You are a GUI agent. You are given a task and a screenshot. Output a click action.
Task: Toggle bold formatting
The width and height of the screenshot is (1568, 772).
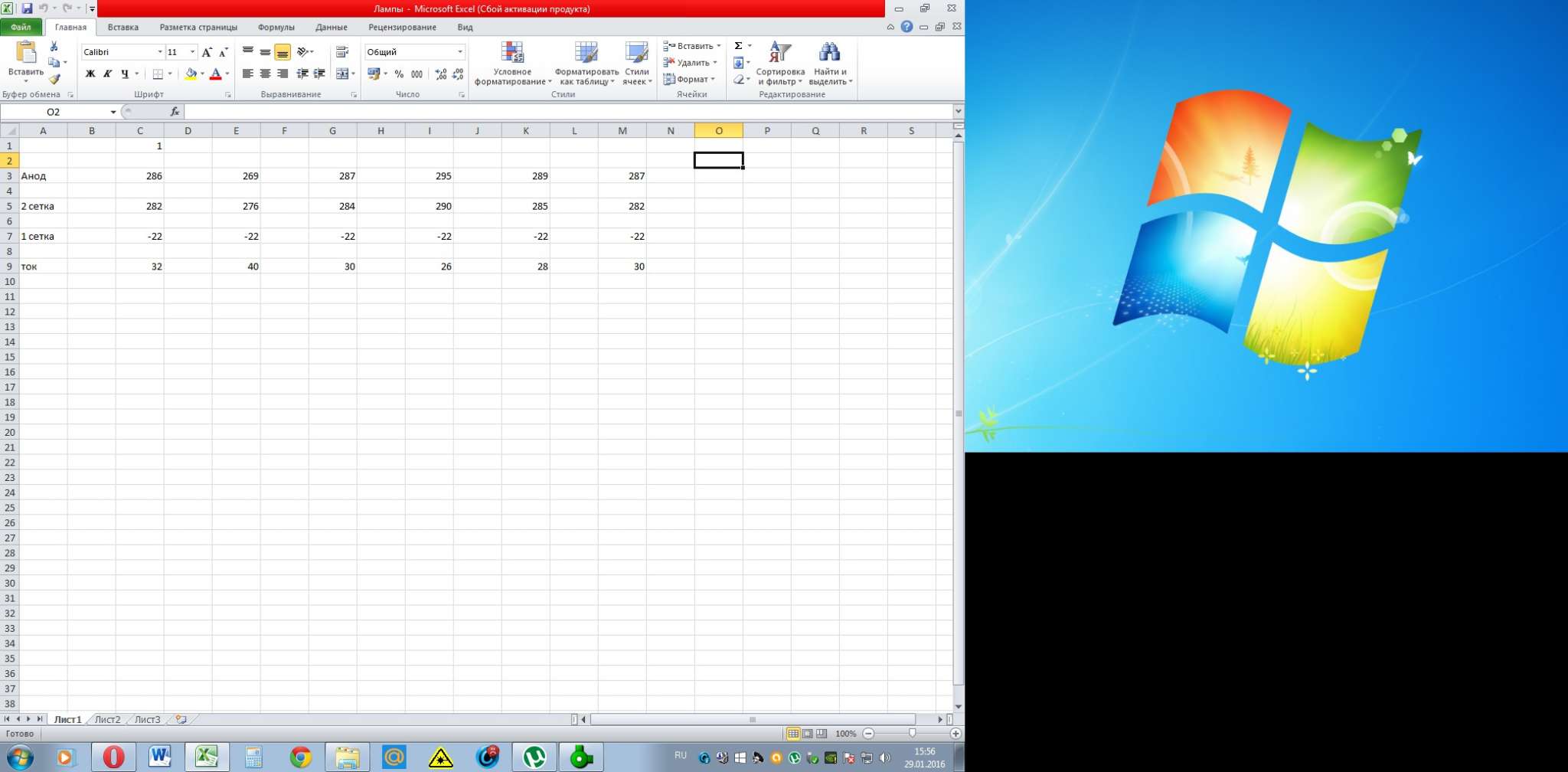(x=90, y=74)
